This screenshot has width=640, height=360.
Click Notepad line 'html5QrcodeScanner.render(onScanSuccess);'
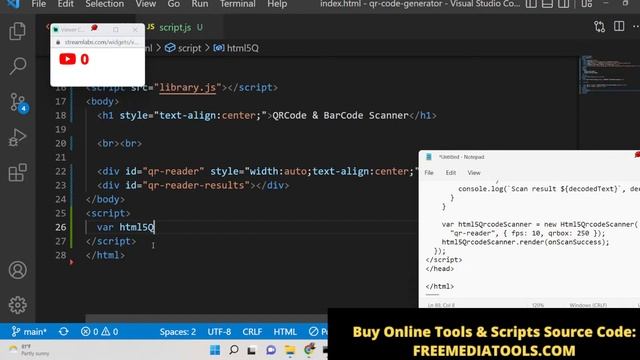(x=525, y=242)
